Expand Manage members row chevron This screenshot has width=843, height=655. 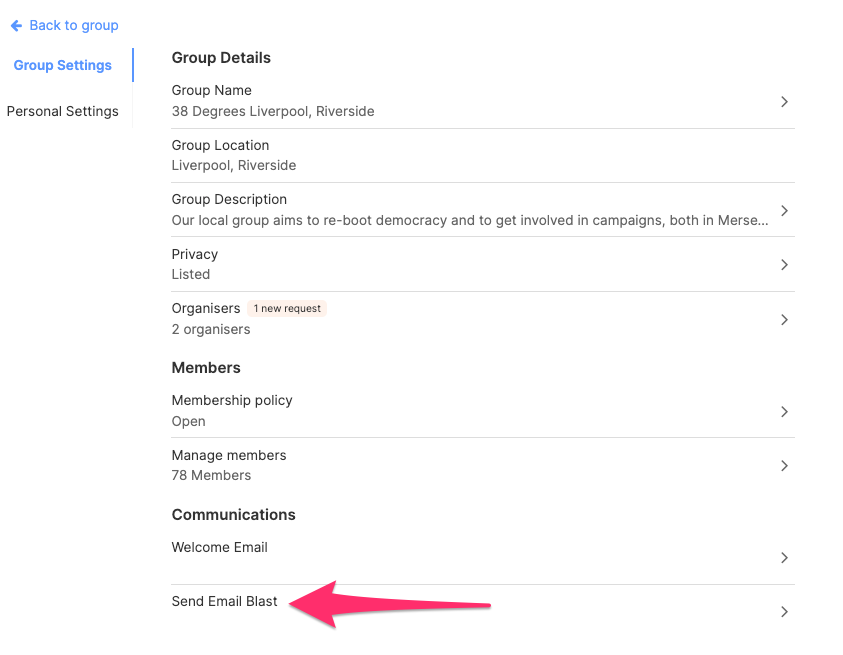784,466
